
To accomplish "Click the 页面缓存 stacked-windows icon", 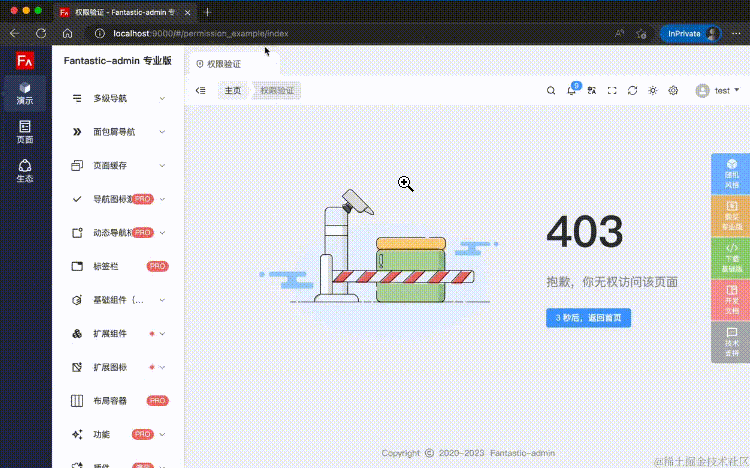I will click(x=77, y=166).
